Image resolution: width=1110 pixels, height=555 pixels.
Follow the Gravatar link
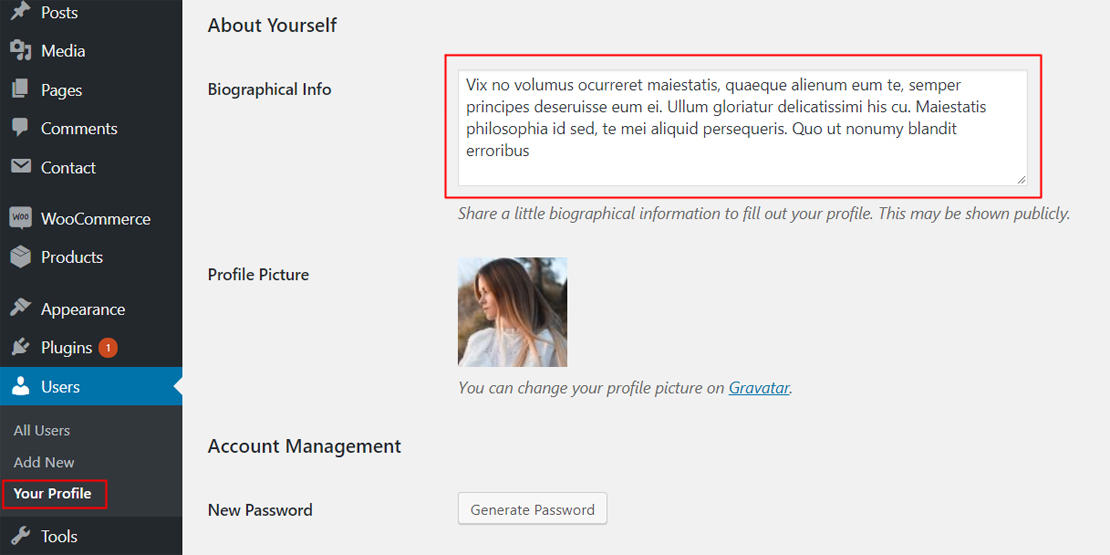(x=759, y=388)
